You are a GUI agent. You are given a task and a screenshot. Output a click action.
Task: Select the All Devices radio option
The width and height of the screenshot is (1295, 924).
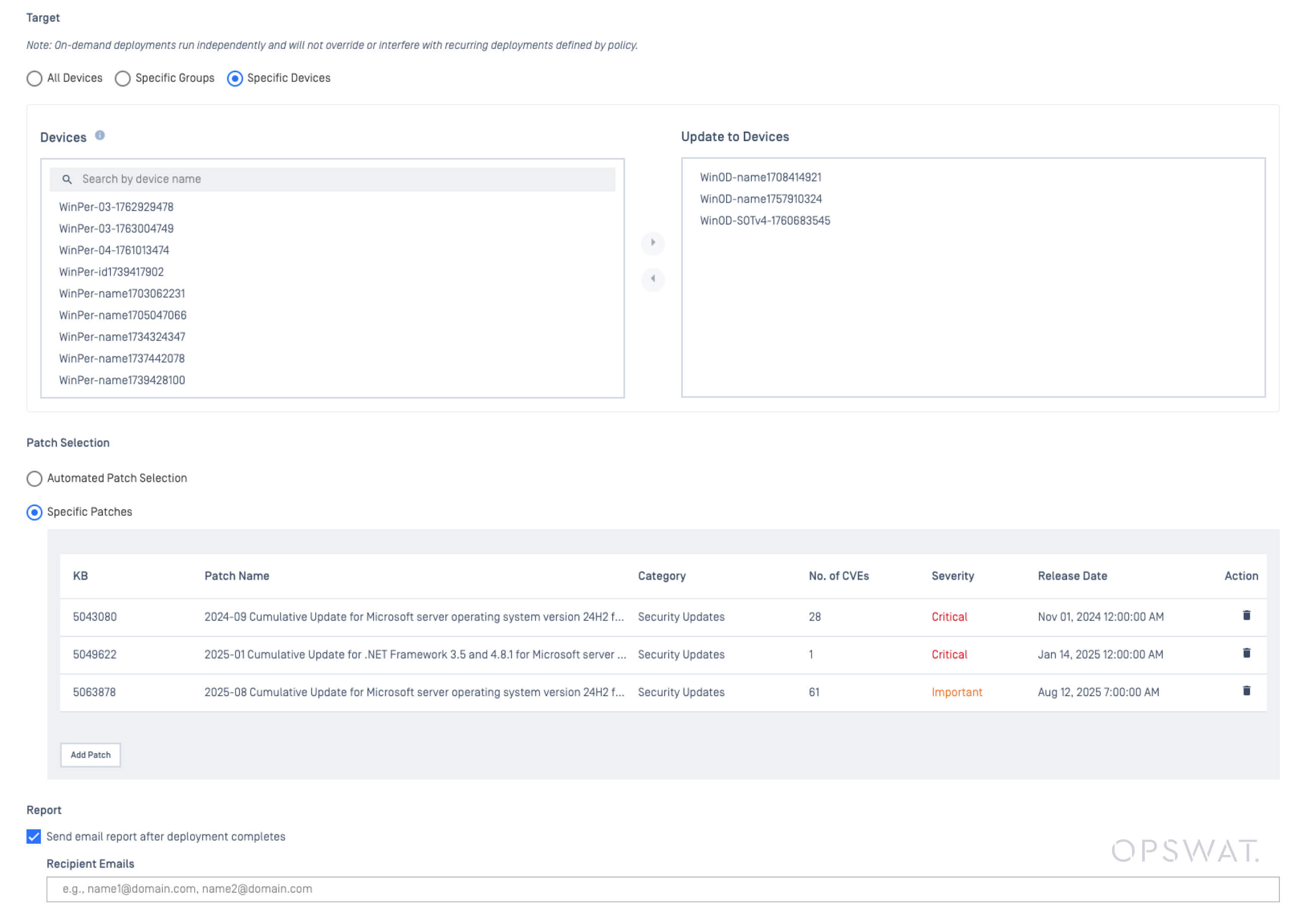(x=35, y=79)
